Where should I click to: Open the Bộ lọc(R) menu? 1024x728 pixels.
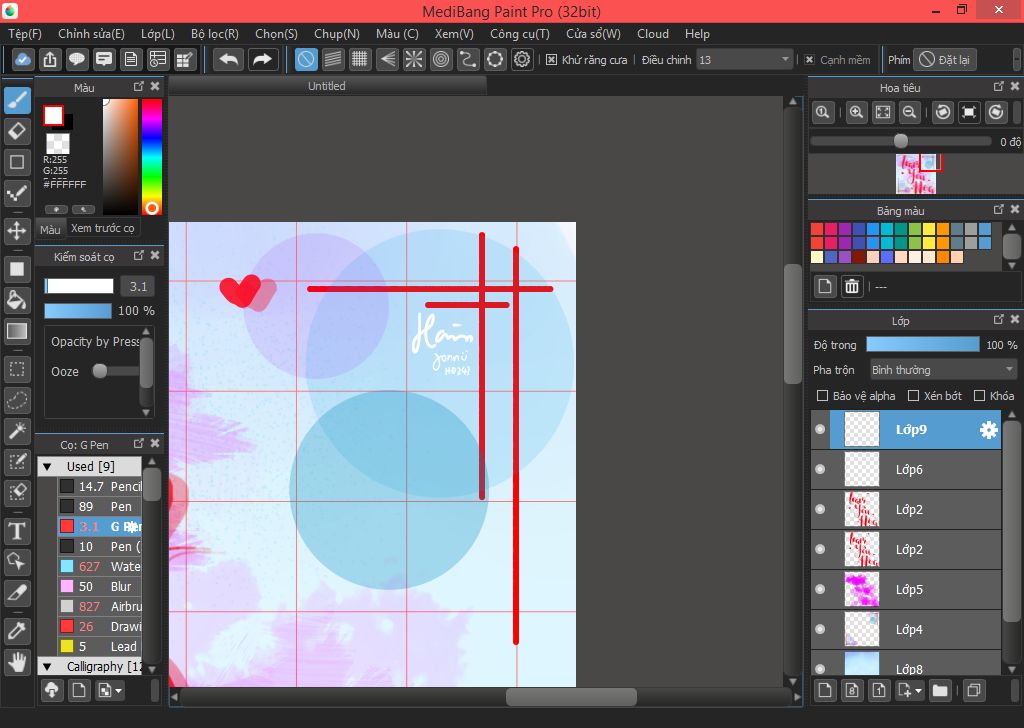(215, 34)
